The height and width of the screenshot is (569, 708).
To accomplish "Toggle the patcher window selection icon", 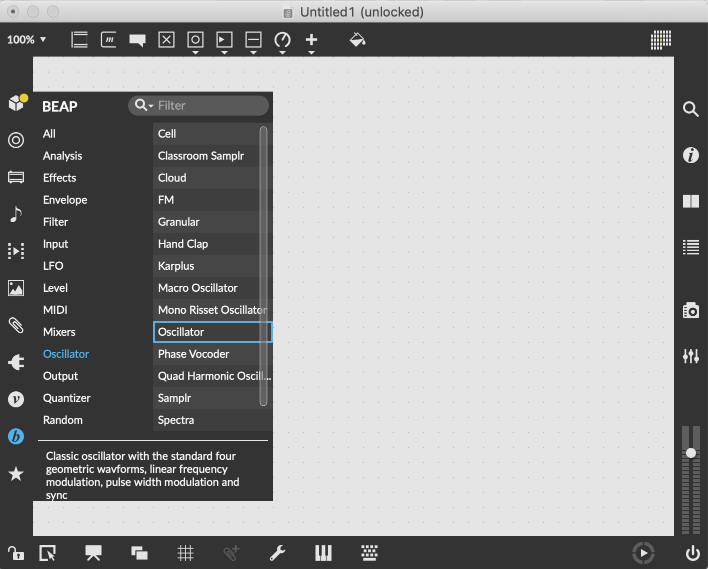I will [47, 553].
